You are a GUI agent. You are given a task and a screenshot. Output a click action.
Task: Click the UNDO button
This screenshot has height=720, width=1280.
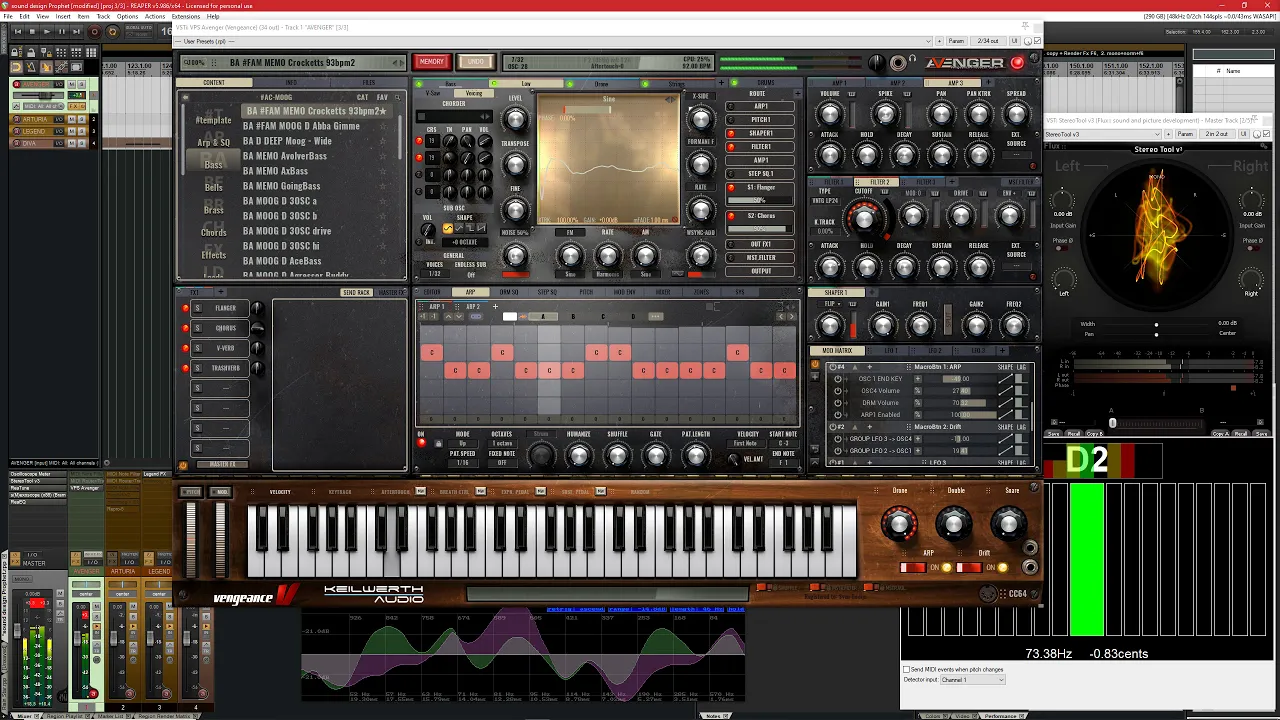476,62
